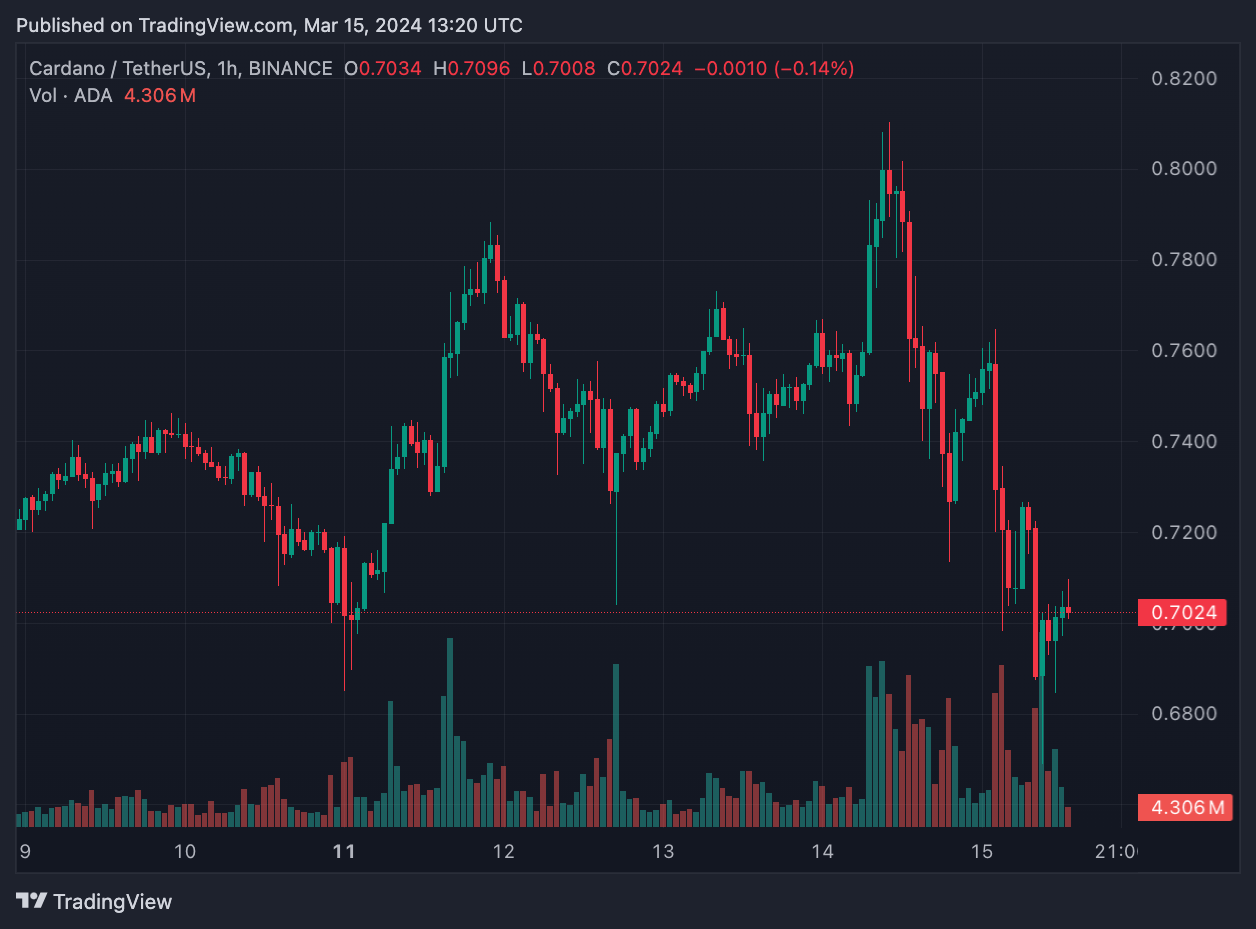
Task: Click the close value 0.7024 in legend
Action: pos(652,69)
